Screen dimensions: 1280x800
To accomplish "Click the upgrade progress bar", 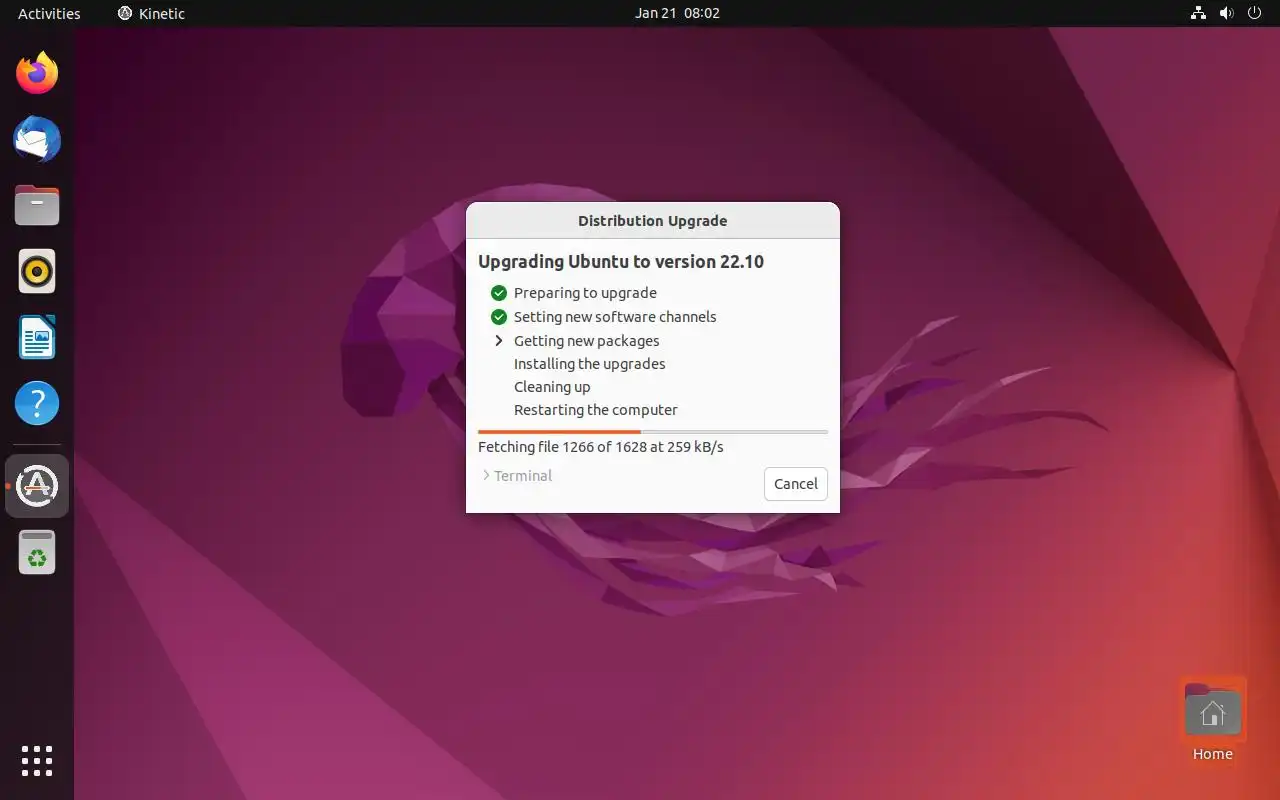I will coord(653,432).
